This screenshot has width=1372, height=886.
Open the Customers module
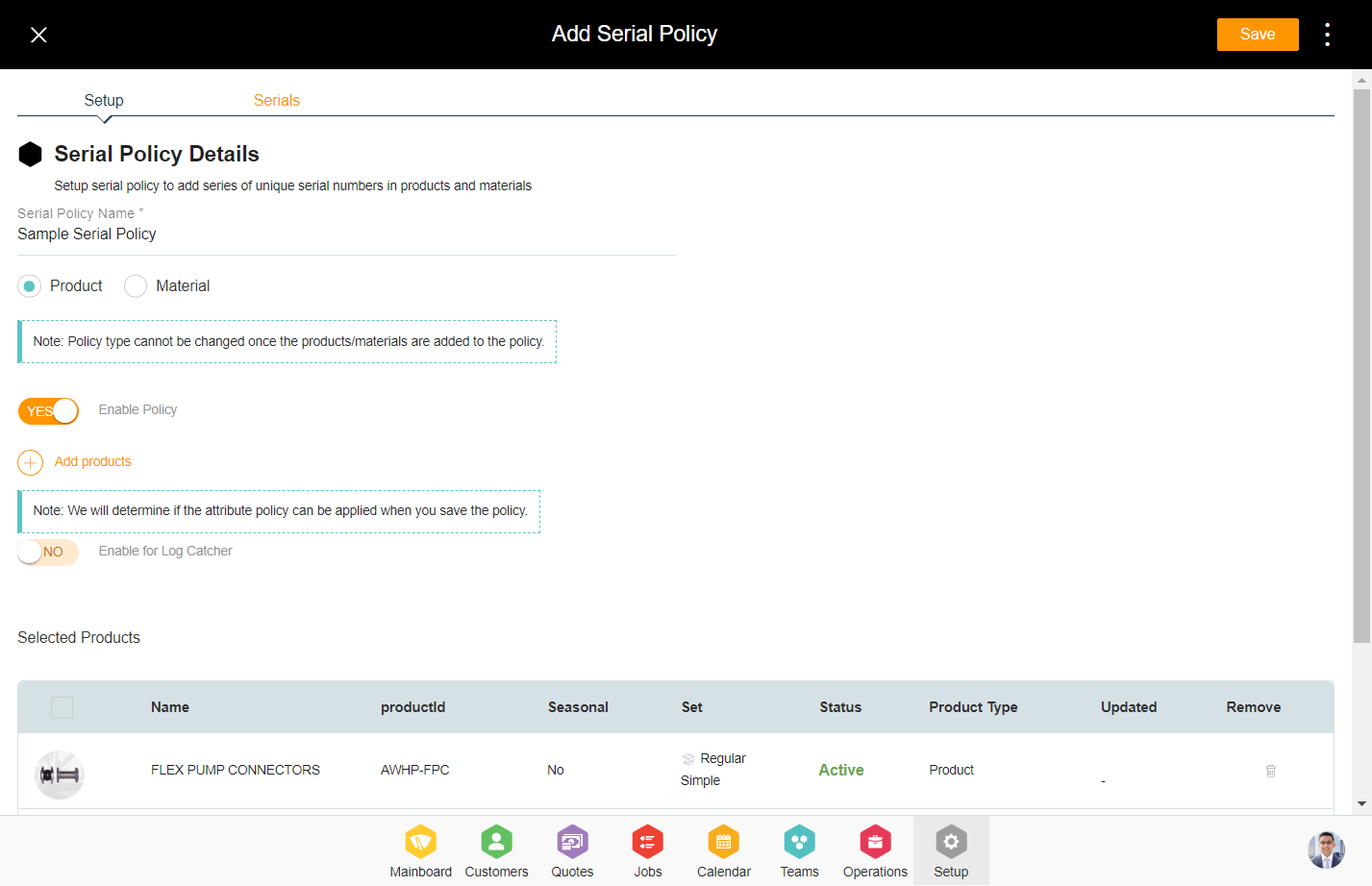(496, 851)
